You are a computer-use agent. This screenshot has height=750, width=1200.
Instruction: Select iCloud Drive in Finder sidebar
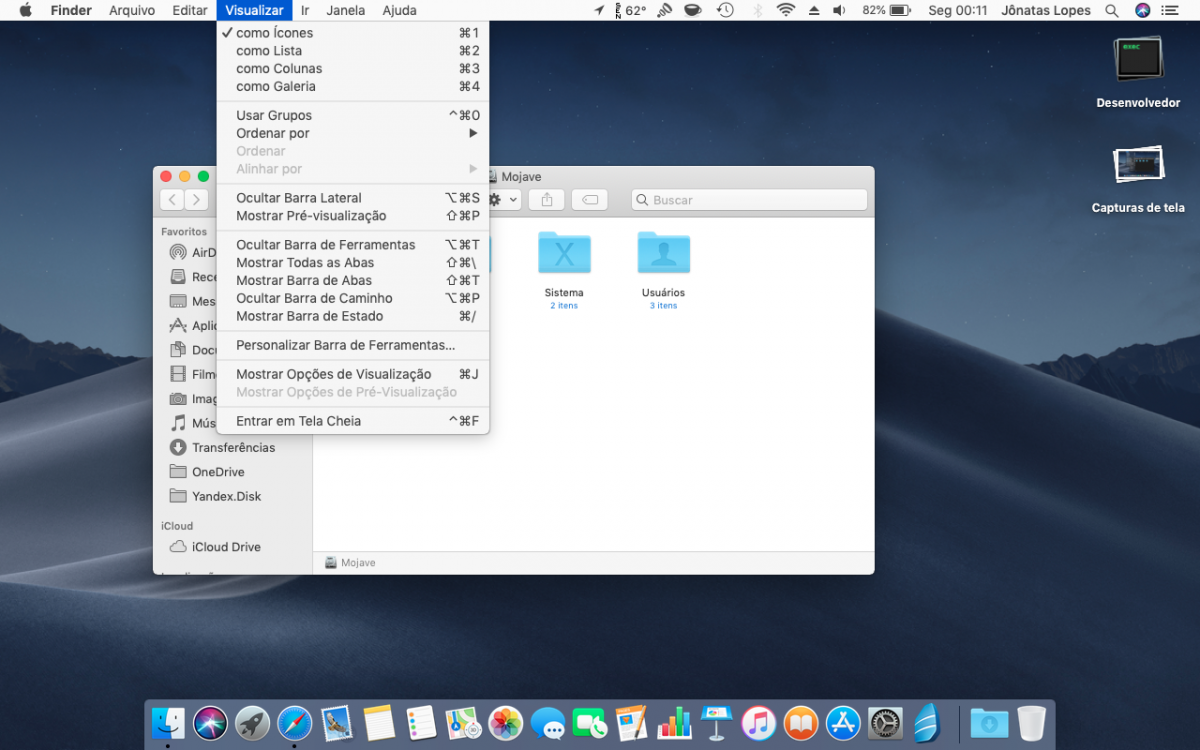[x=233, y=547]
